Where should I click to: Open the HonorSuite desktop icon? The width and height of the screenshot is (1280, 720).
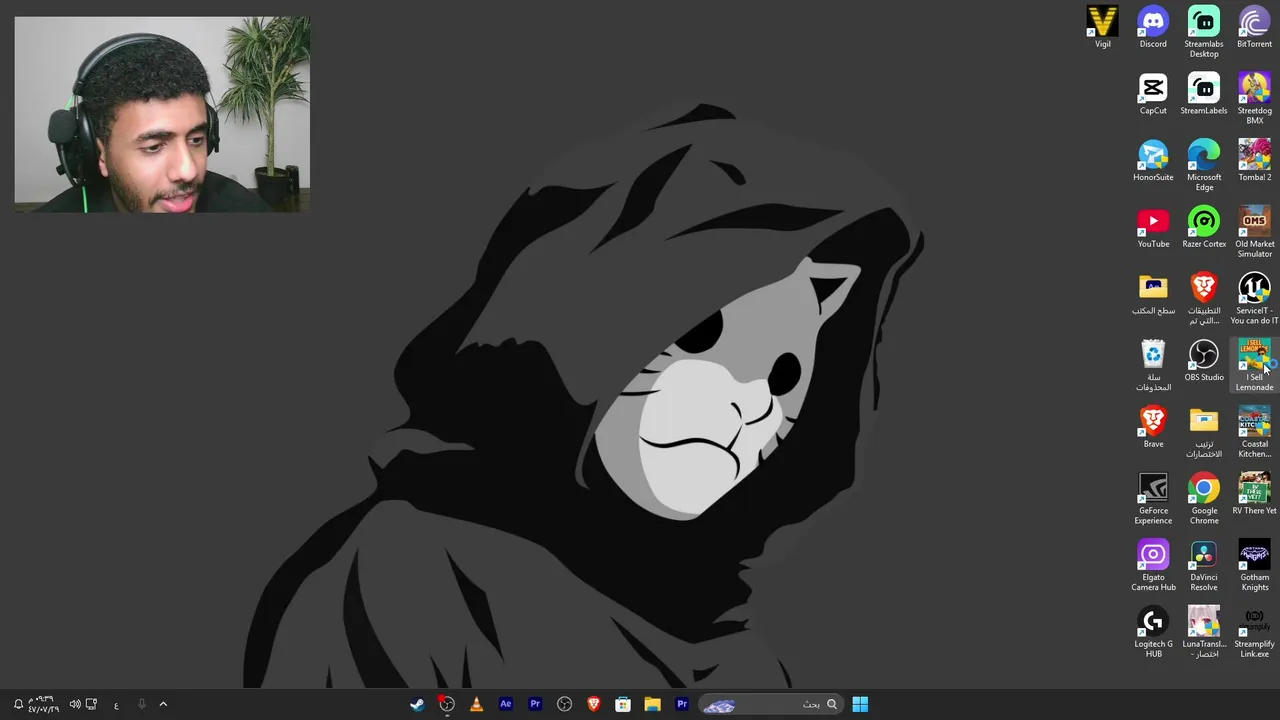point(1153,161)
